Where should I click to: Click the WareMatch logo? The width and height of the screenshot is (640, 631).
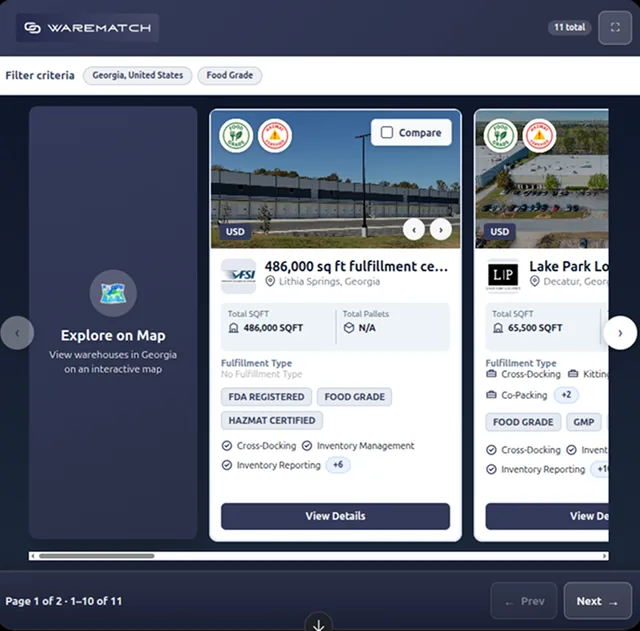(x=87, y=28)
